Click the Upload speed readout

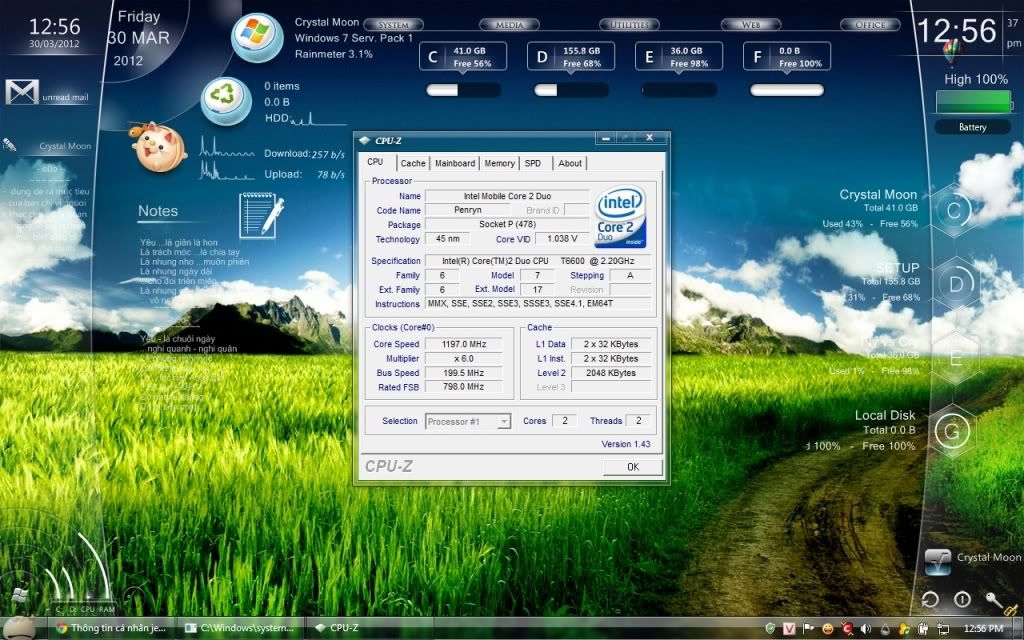pos(304,174)
